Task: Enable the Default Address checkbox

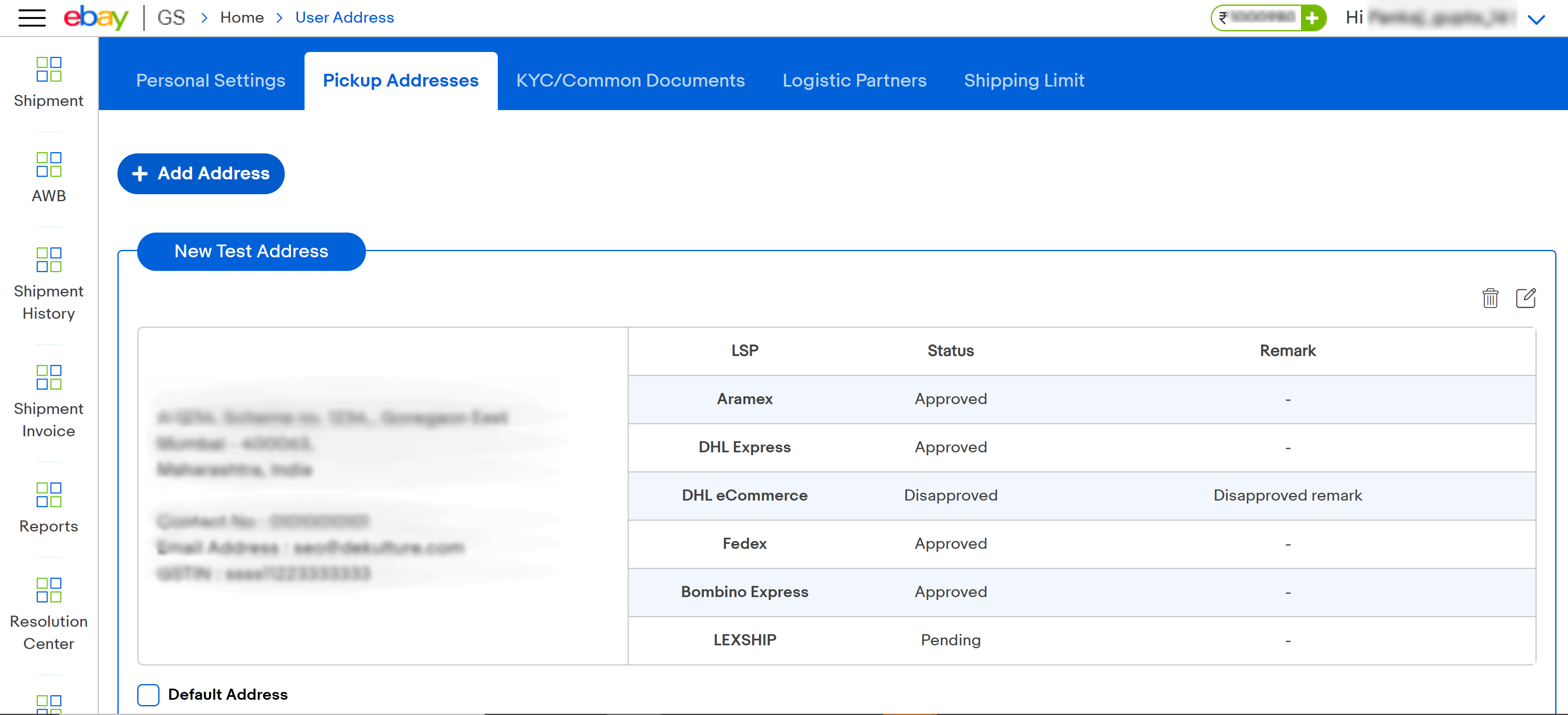Action: point(148,694)
